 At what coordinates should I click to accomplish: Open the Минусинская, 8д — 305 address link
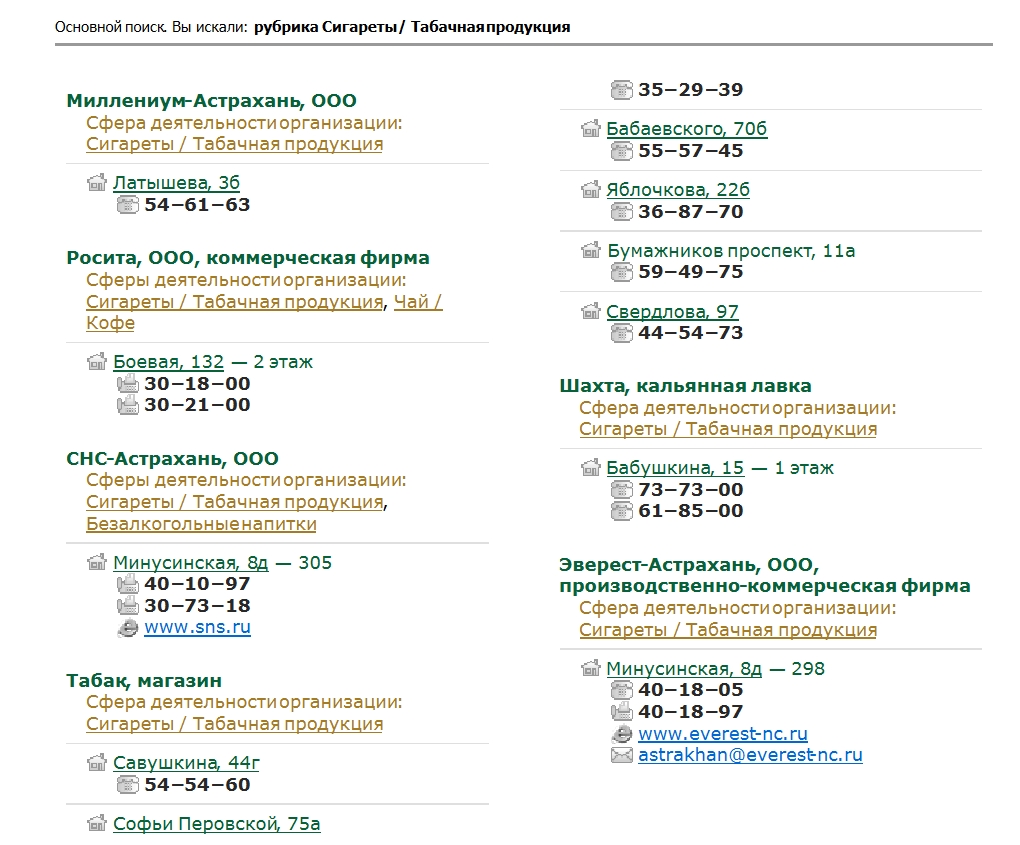(x=191, y=563)
